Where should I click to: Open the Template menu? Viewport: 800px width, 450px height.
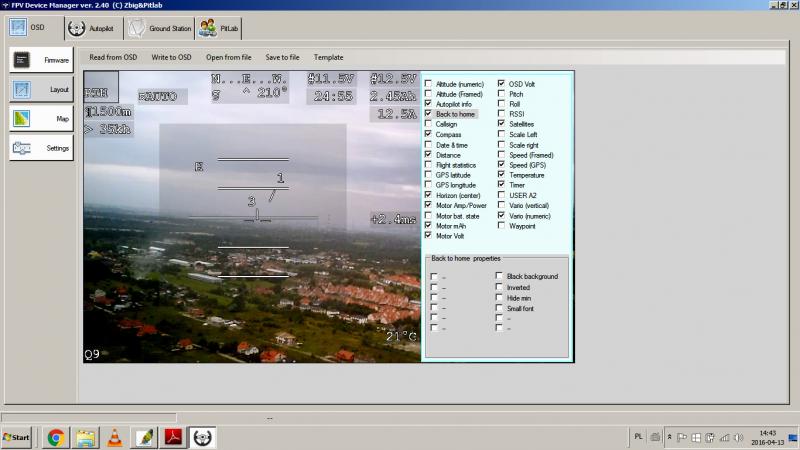[x=328, y=57]
